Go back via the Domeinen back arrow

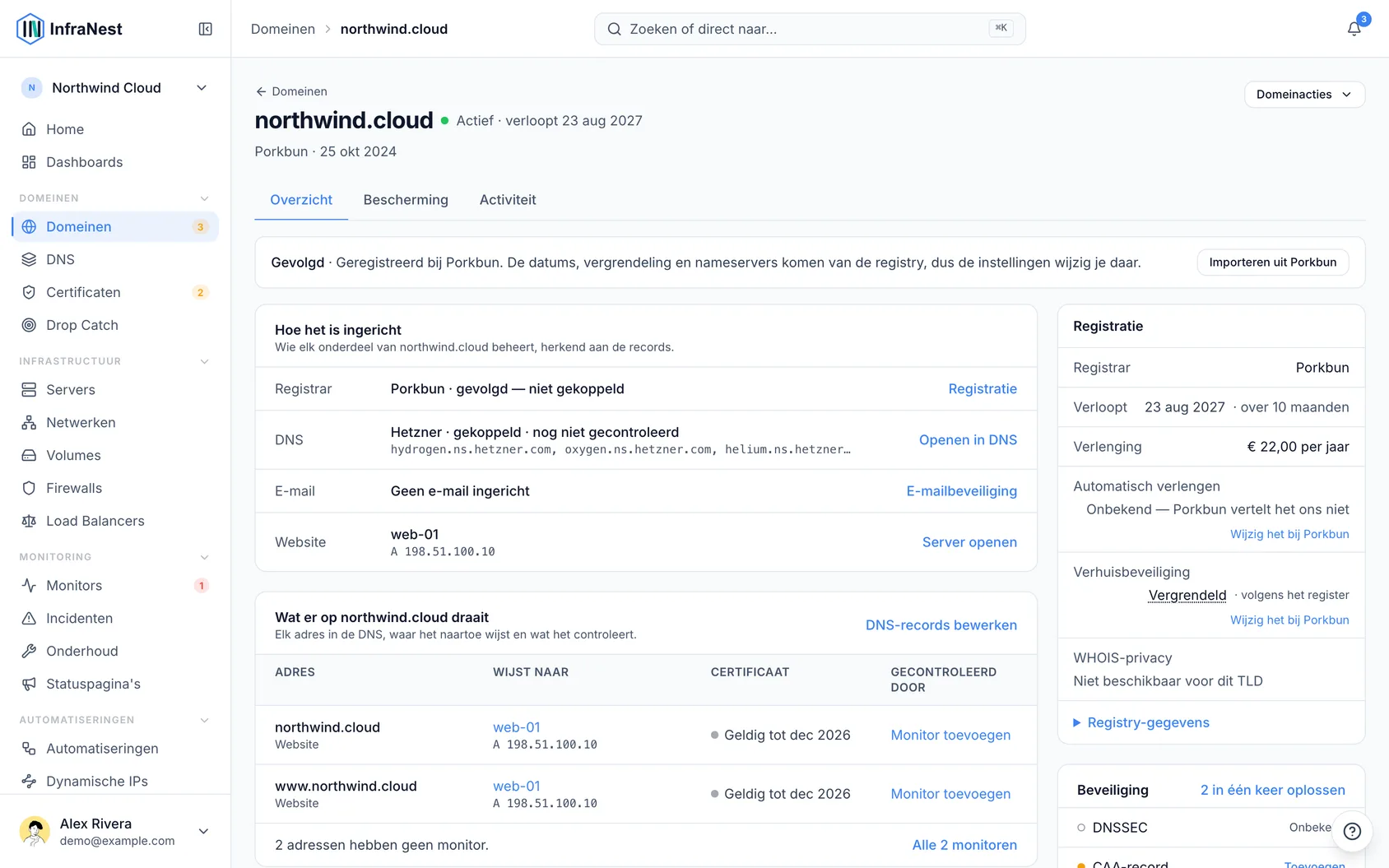coord(291,91)
